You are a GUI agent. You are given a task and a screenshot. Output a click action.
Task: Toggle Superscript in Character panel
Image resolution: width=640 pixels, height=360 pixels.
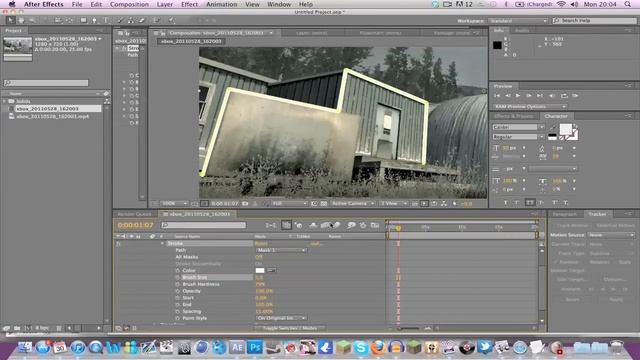(x=555, y=202)
